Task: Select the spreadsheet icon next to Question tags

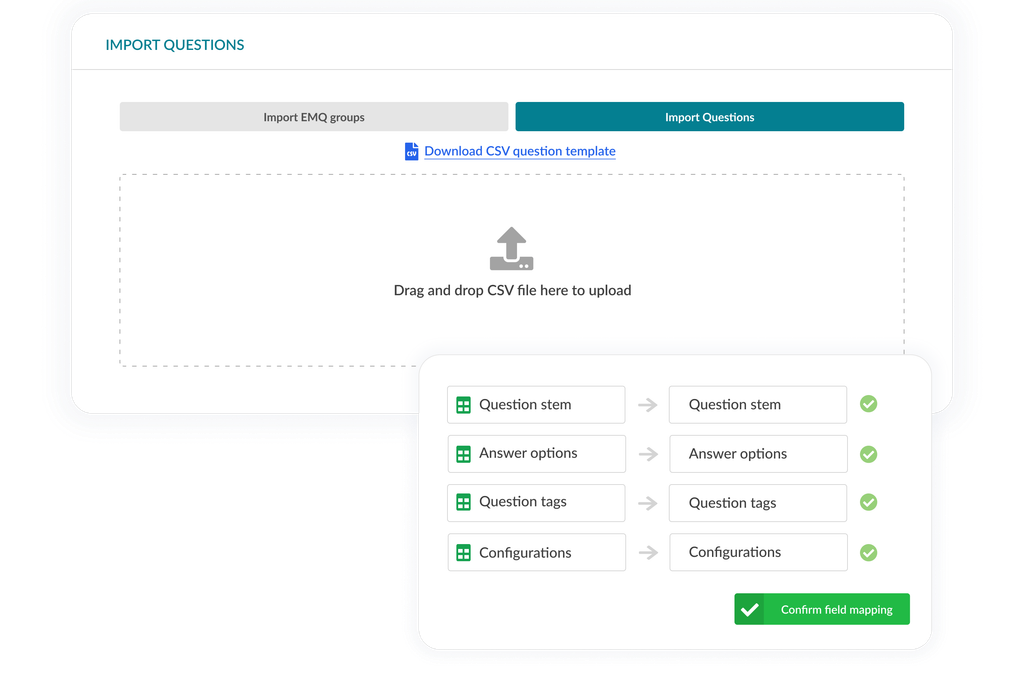Action: pyautogui.click(x=463, y=502)
